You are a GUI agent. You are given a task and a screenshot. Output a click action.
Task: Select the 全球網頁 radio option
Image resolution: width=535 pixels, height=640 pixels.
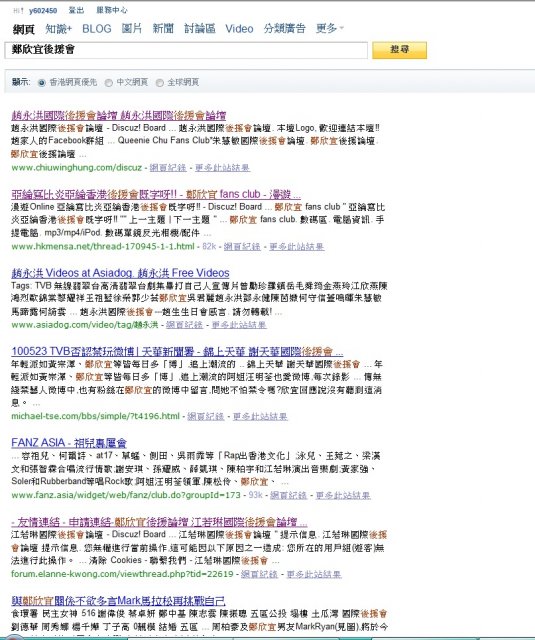160,82
